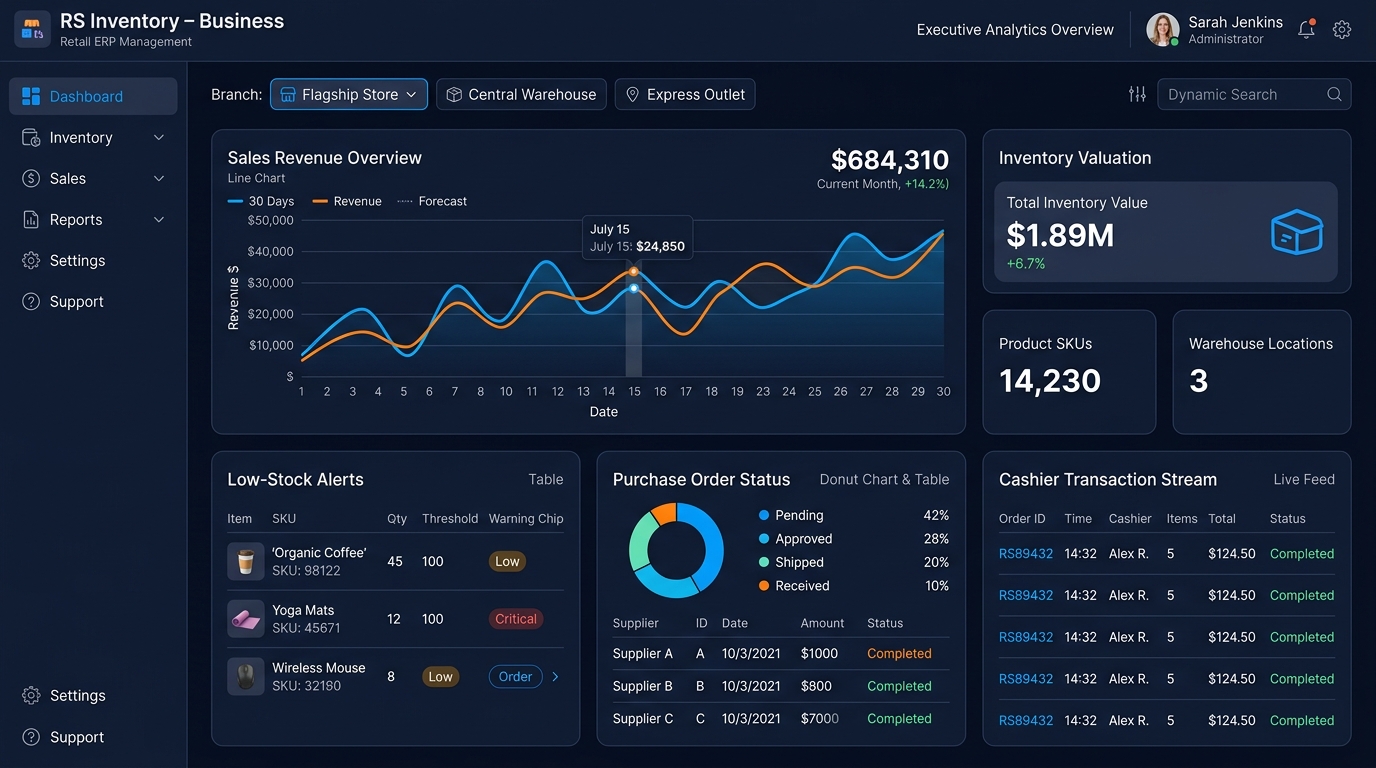Click the Low chip for Organic Coffee
This screenshot has width=1376, height=768.
pyautogui.click(x=507, y=561)
